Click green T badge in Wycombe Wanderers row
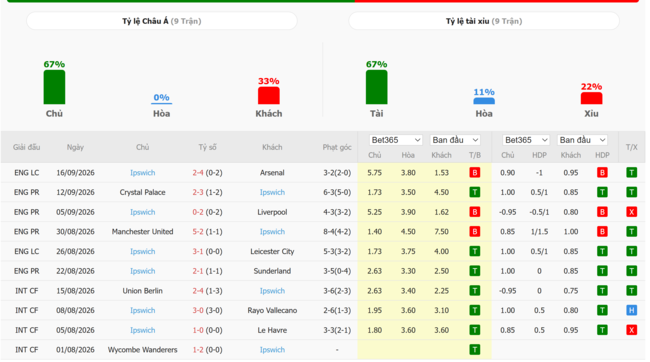This screenshot has width=650, height=362. tap(475, 350)
